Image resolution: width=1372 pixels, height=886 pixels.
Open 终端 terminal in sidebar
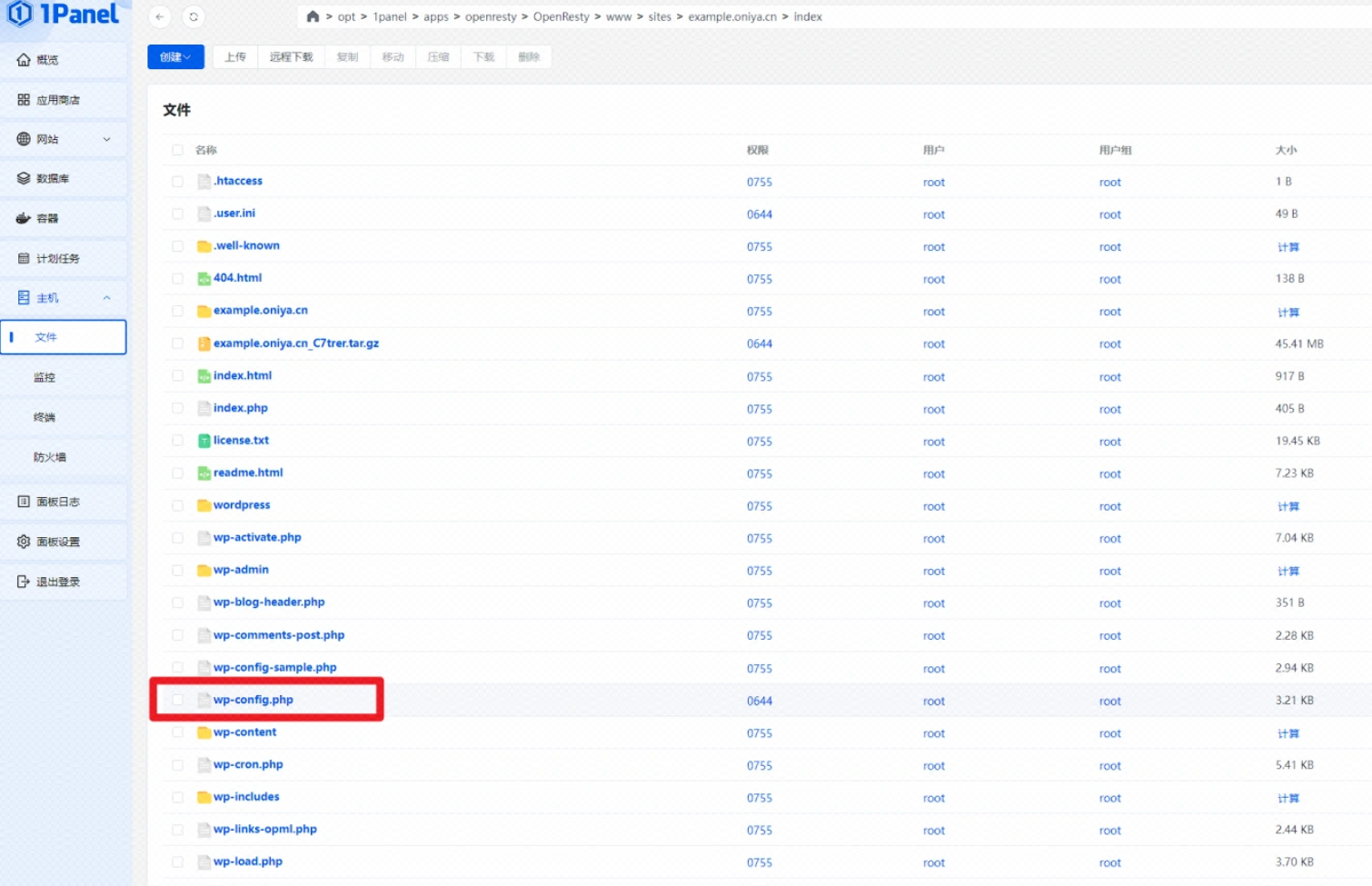tap(45, 417)
